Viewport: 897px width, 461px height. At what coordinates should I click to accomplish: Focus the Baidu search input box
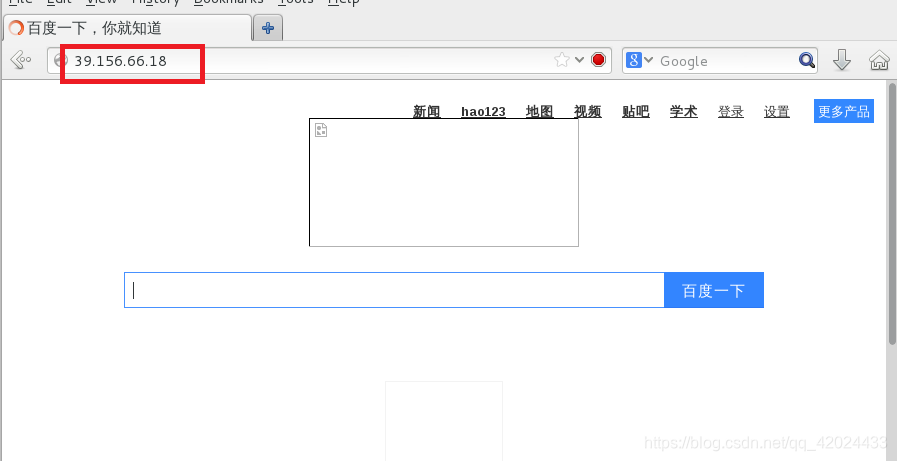point(394,290)
